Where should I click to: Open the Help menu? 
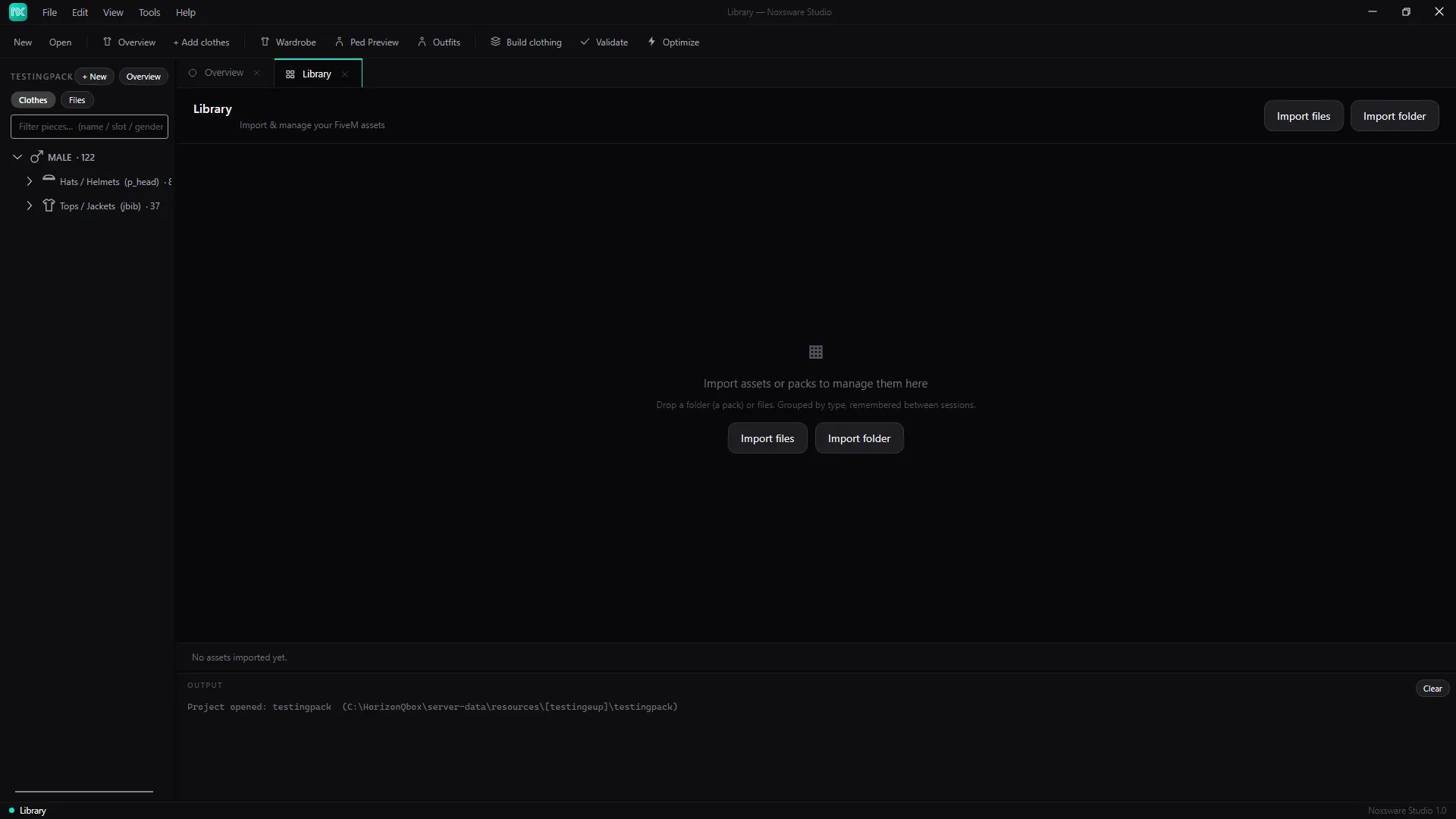tap(186, 12)
